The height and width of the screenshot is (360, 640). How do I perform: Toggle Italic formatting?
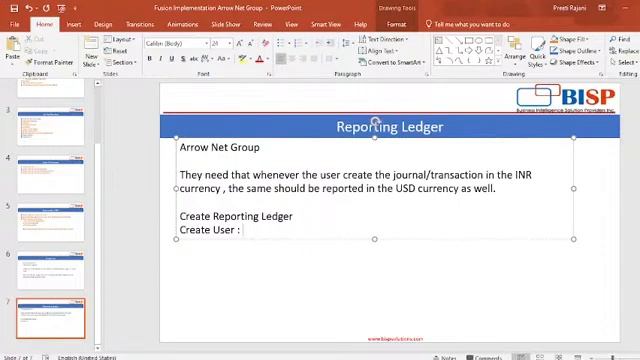pyautogui.click(x=161, y=59)
